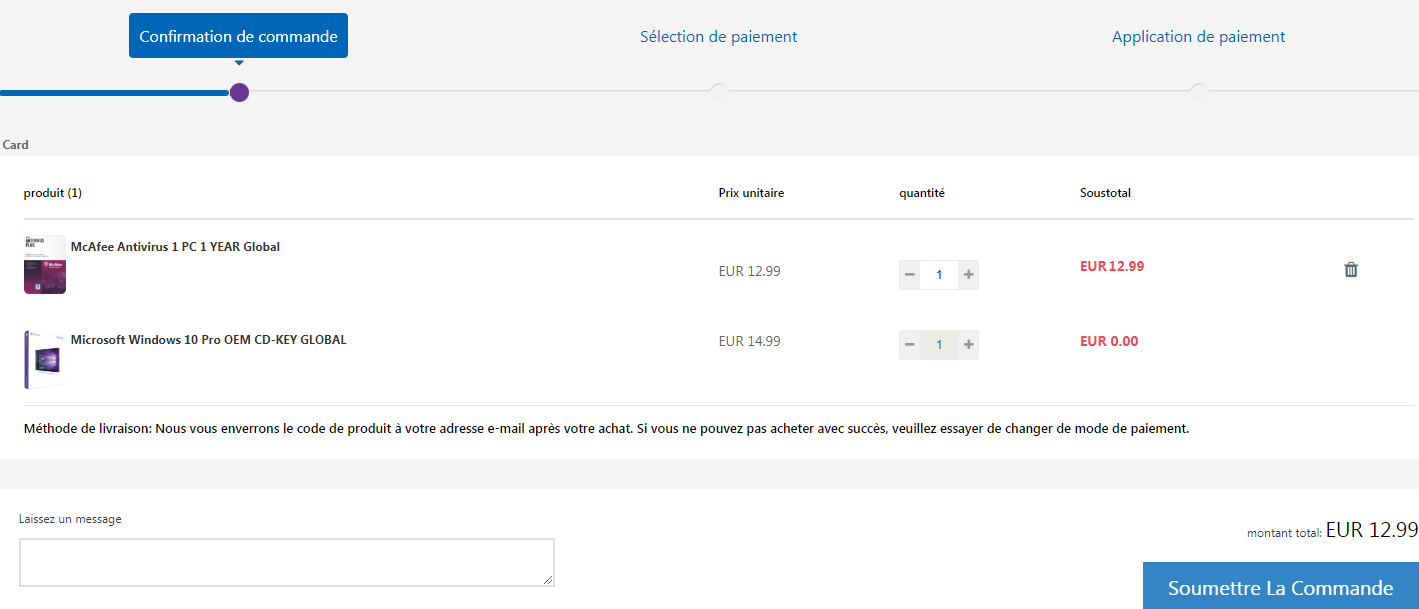Click the Application de paiement progress dot
Screen dimensions: 1419x609
[x=1199, y=93]
